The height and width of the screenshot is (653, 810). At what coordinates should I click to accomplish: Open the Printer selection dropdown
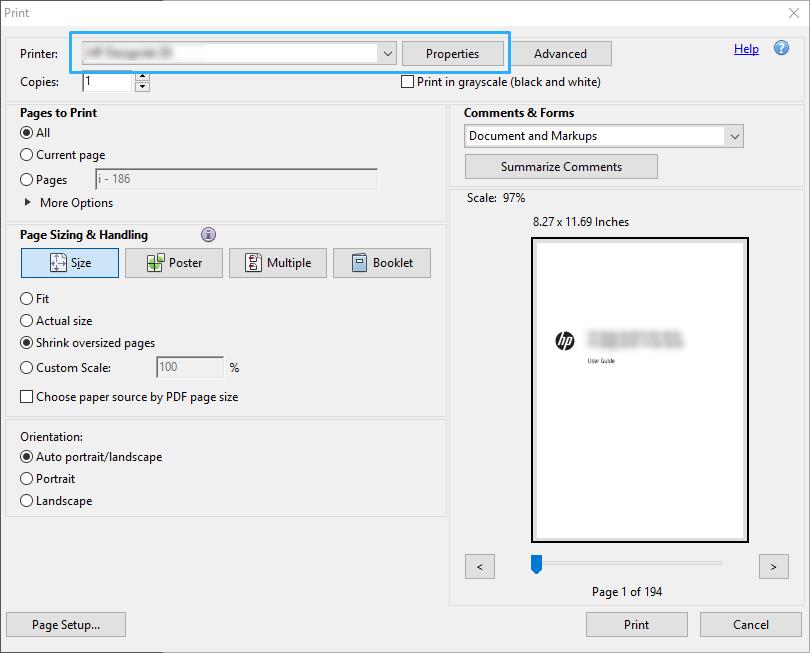pyautogui.click(x=239, y=53)
